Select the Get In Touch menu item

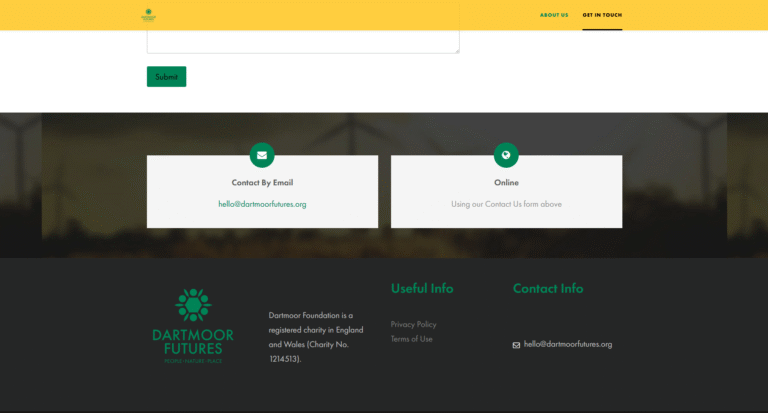(602, 15)
